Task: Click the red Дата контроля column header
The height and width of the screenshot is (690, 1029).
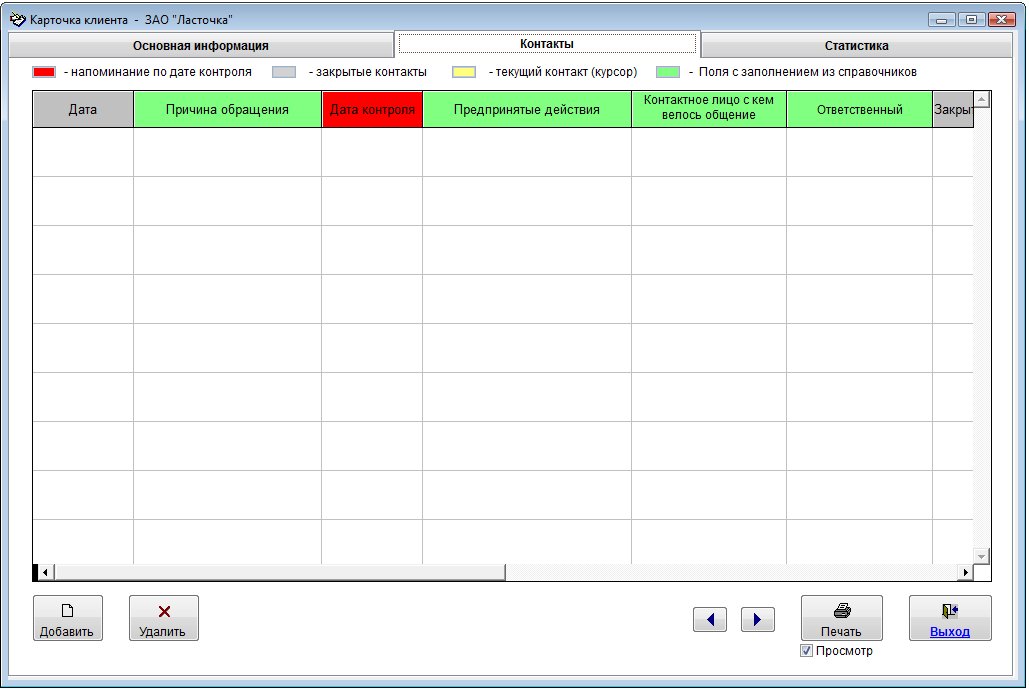Action: pos(372,109)
